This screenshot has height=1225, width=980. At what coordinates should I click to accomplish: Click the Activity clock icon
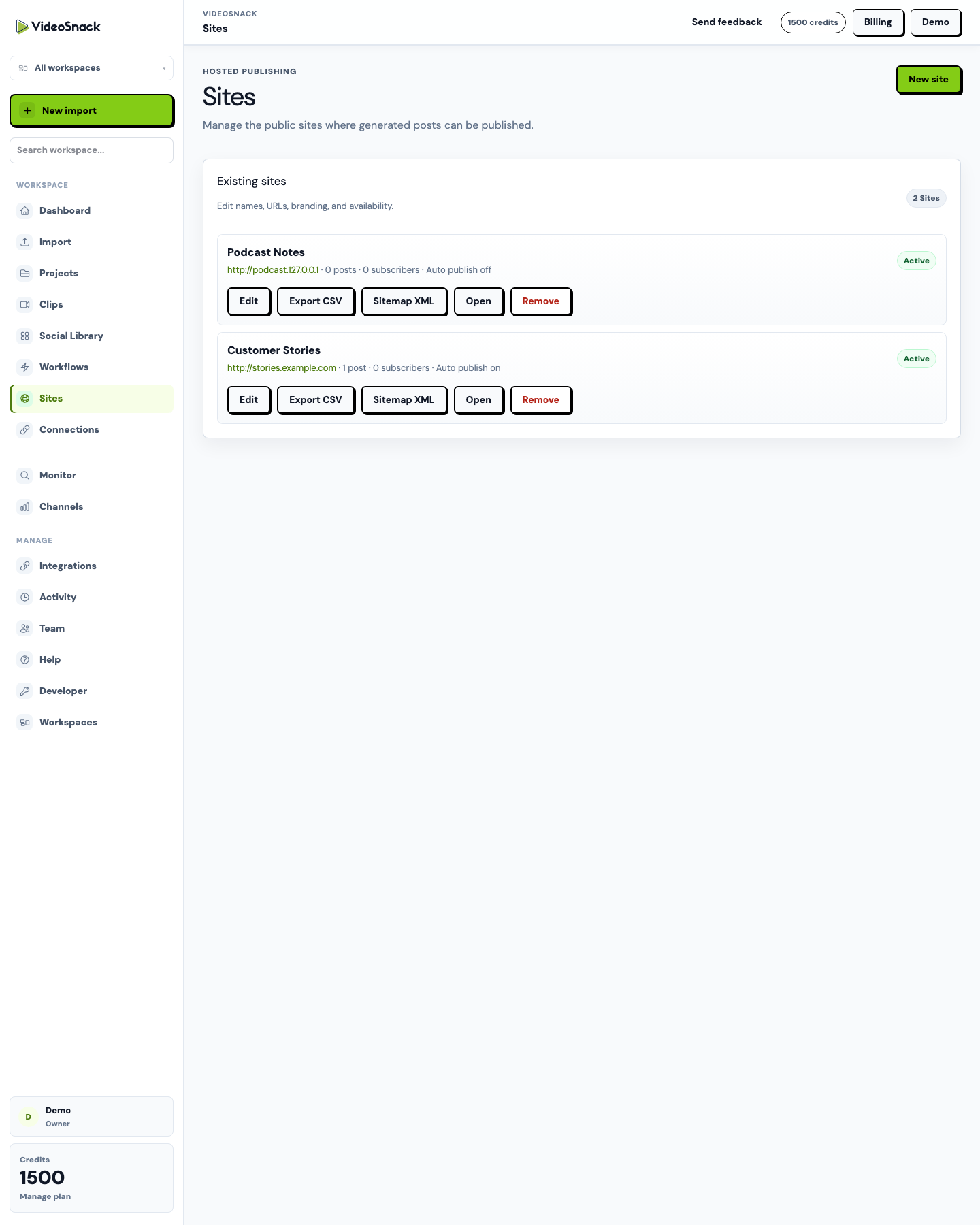tap(25, 597)
